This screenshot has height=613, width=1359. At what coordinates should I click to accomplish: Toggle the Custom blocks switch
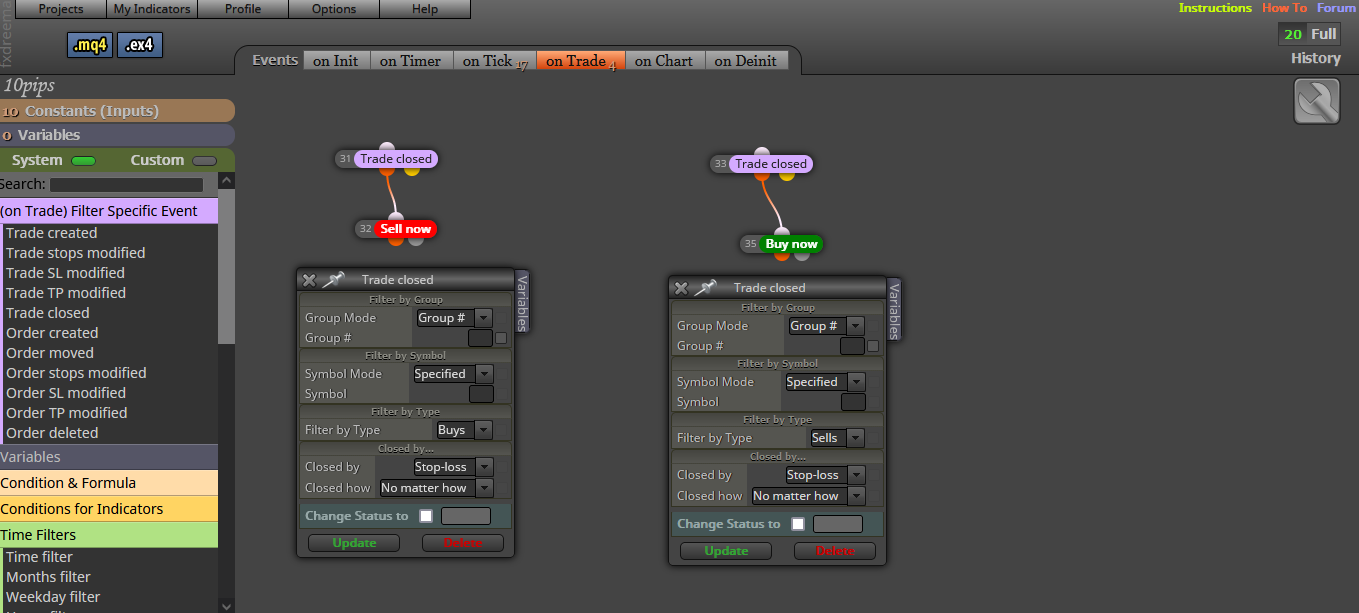click(204, 161)
